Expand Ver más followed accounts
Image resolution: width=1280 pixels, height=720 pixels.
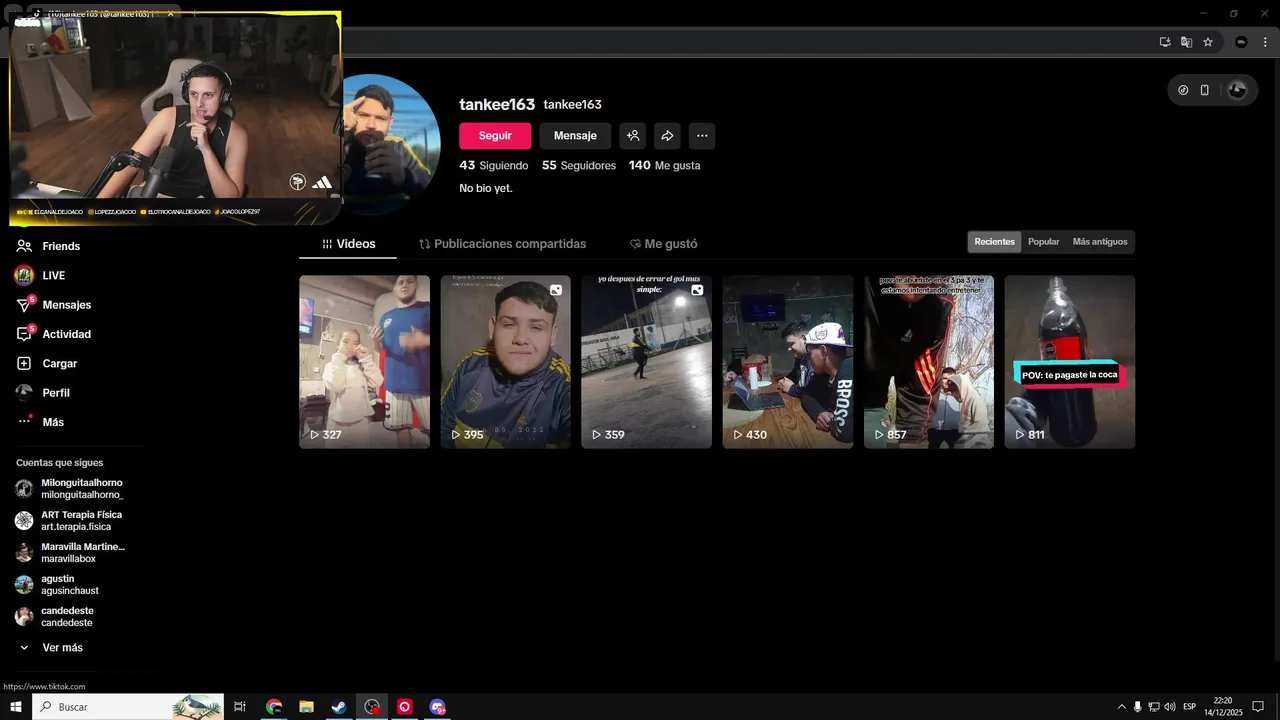click(50, 648)
